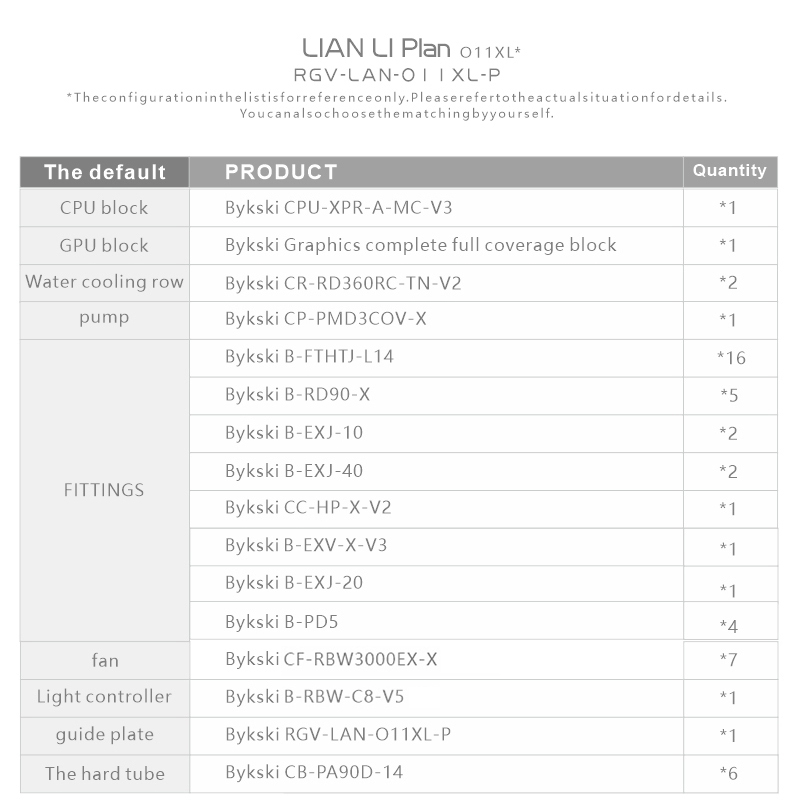
Task: Click 'The default' column header
Action: pos(105,172)
